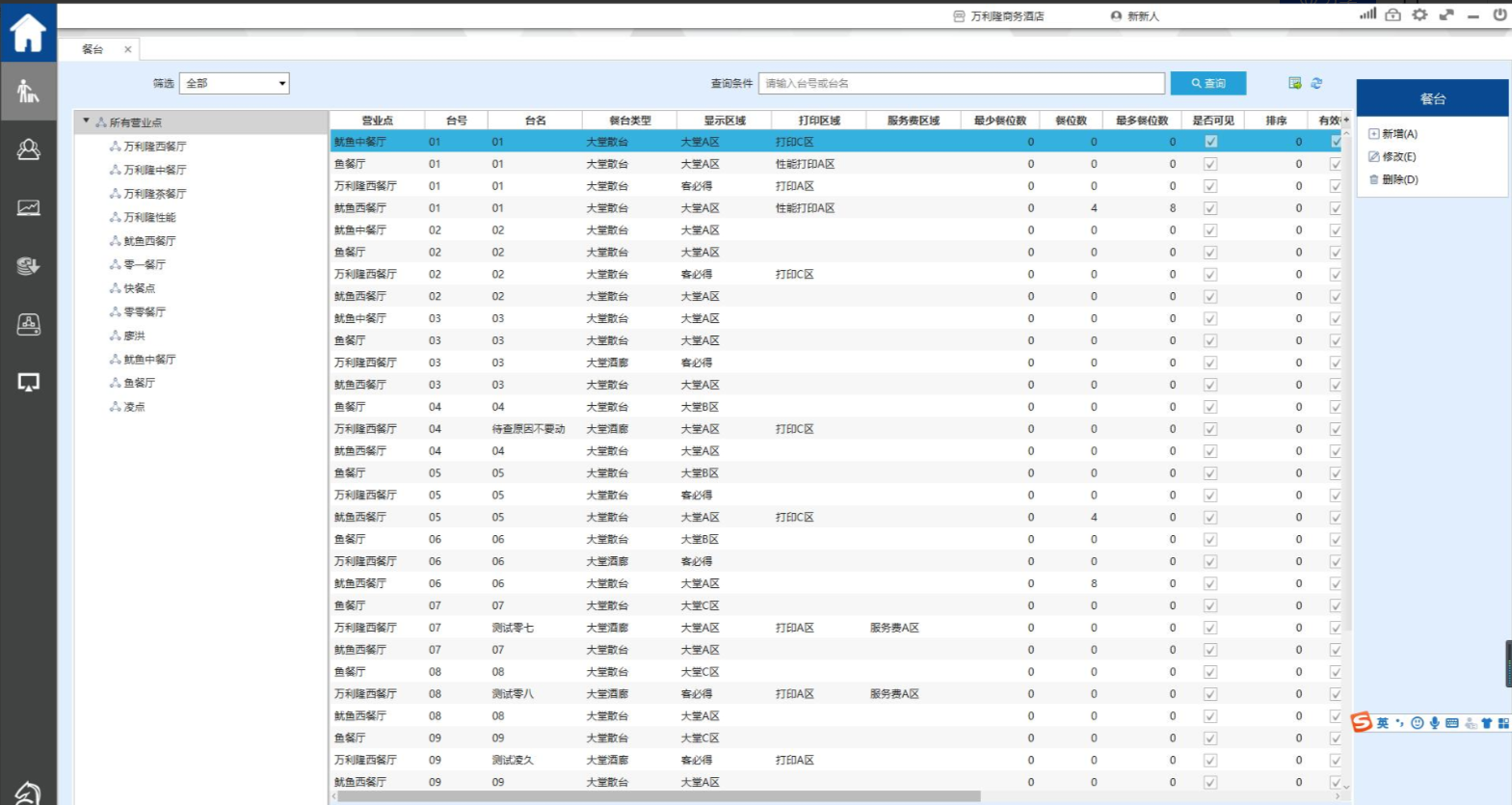This screenshot has height=805, width=1512.
Task: Click the blue refresh icon
Action: coord(1316,84)
